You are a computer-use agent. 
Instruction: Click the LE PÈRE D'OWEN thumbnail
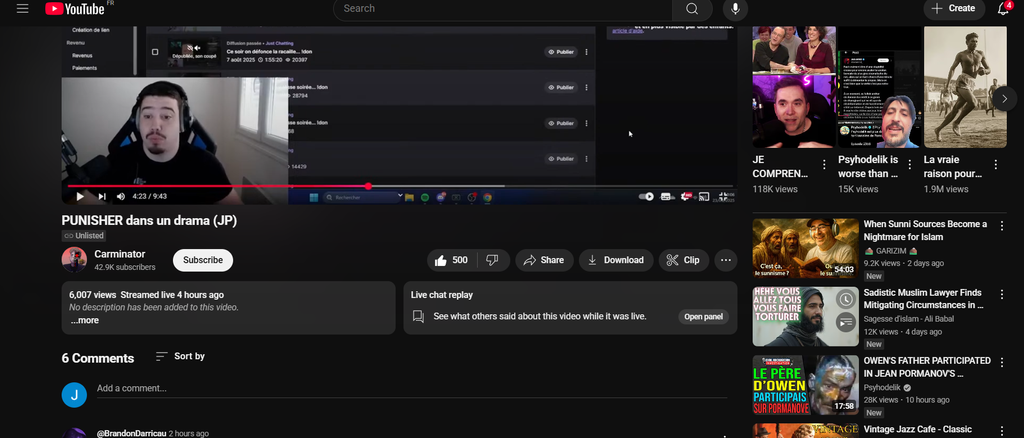(x=805, y=385)
